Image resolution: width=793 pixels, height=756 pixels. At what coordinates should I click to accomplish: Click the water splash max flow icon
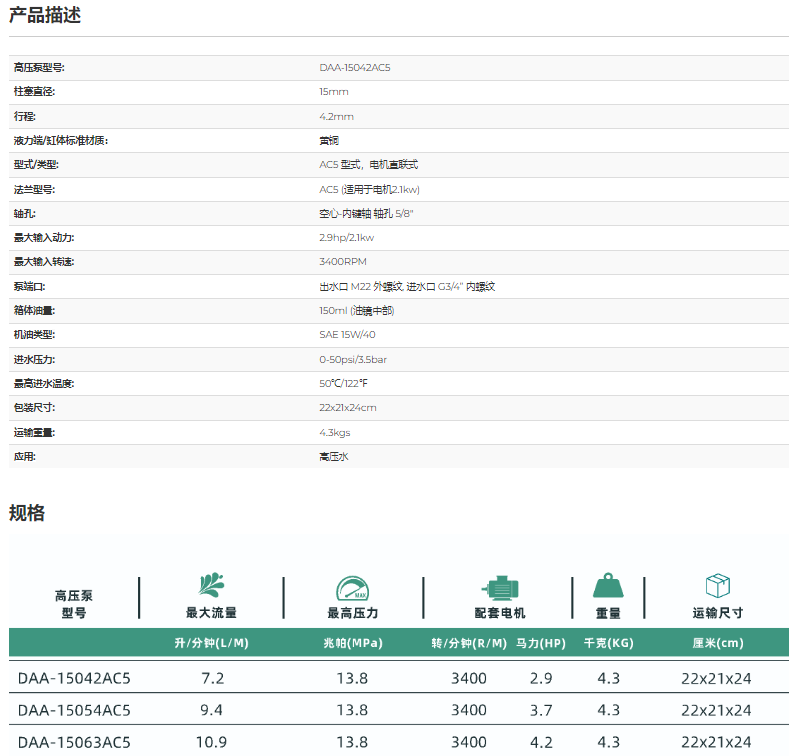tap(211, 587)
